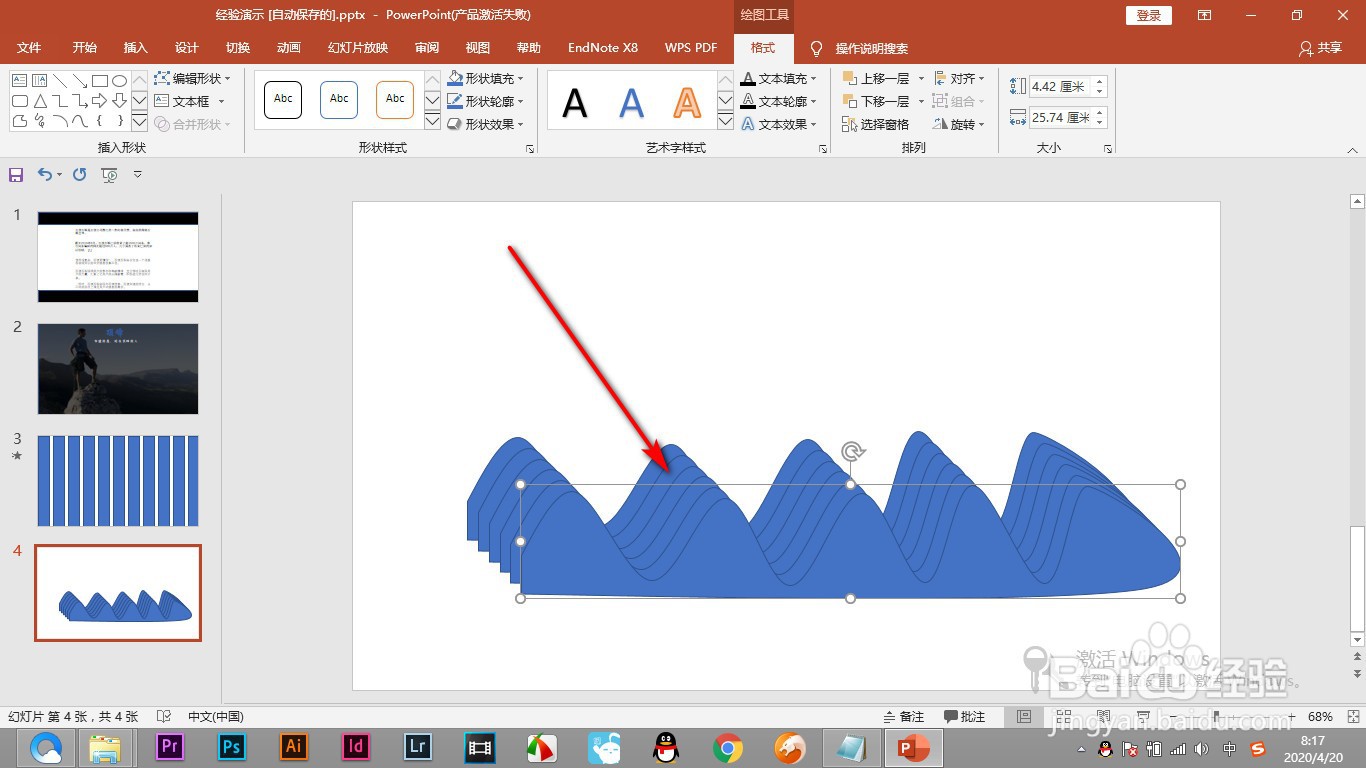Select the Isosceles Triangle shape

click(x=39, y=101)
